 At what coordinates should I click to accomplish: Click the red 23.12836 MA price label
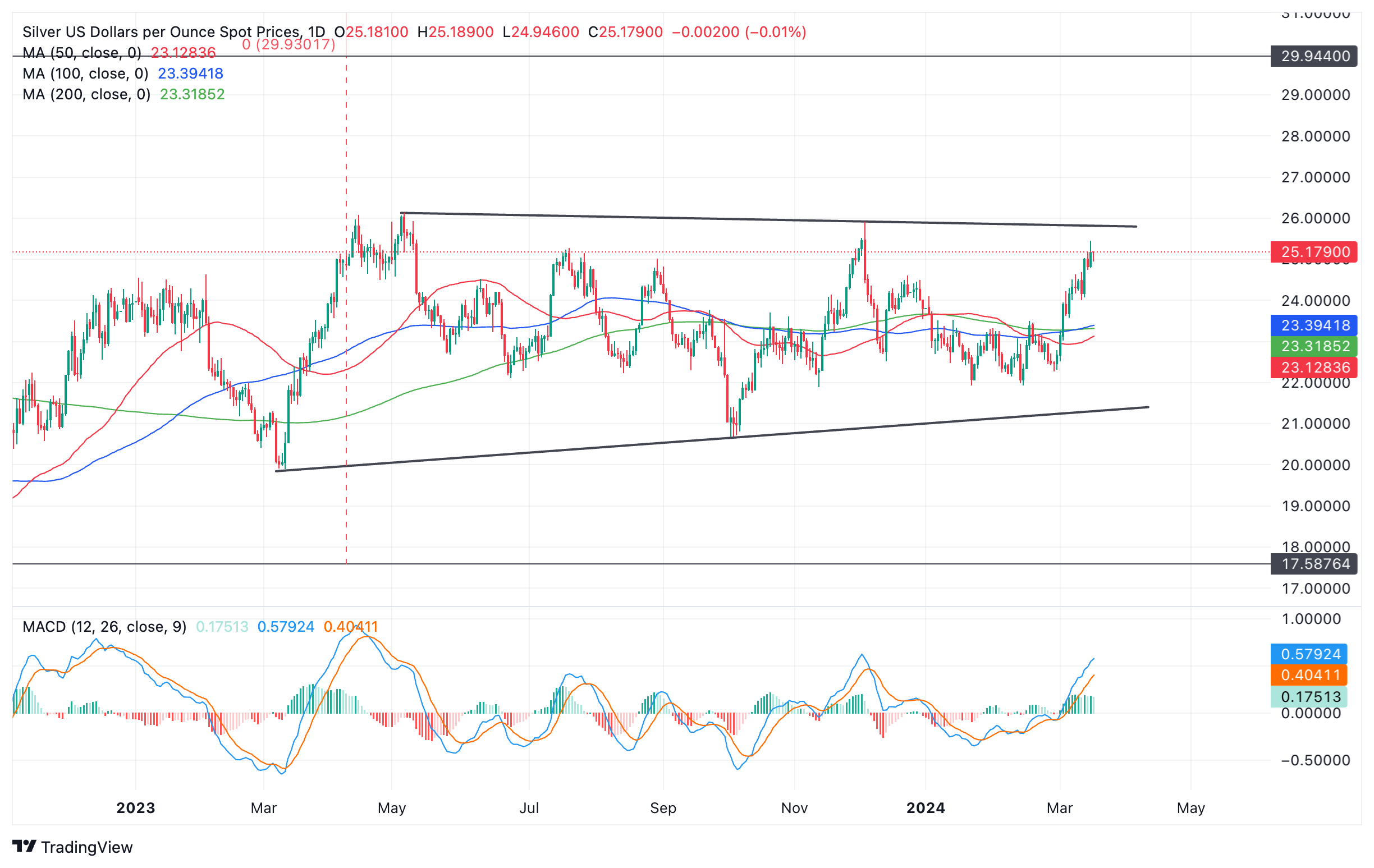(x=1315, y=368)
